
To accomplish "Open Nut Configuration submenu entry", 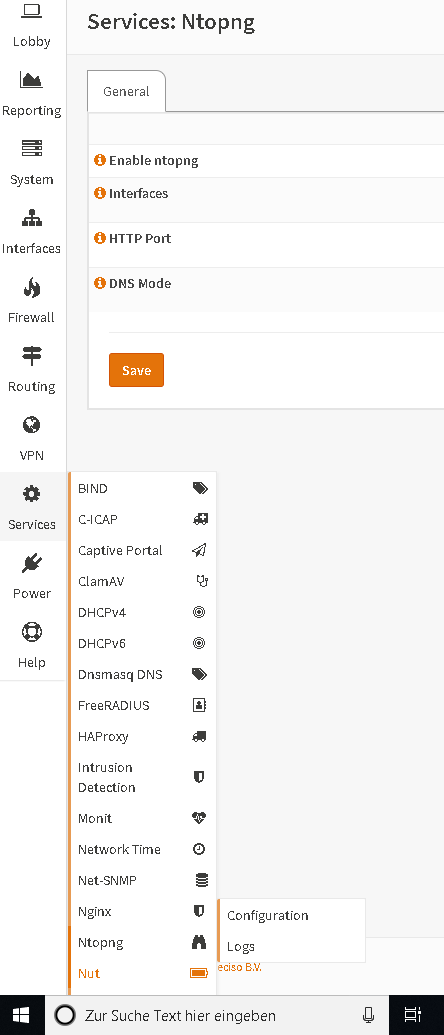I will click(292, 916).
